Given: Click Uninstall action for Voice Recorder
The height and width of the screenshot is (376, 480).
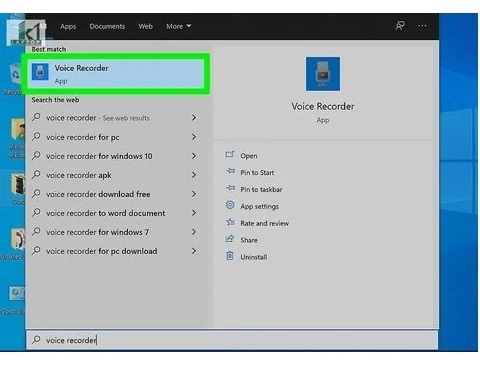Looking at the screenshot, I should (x=254, y=257).
